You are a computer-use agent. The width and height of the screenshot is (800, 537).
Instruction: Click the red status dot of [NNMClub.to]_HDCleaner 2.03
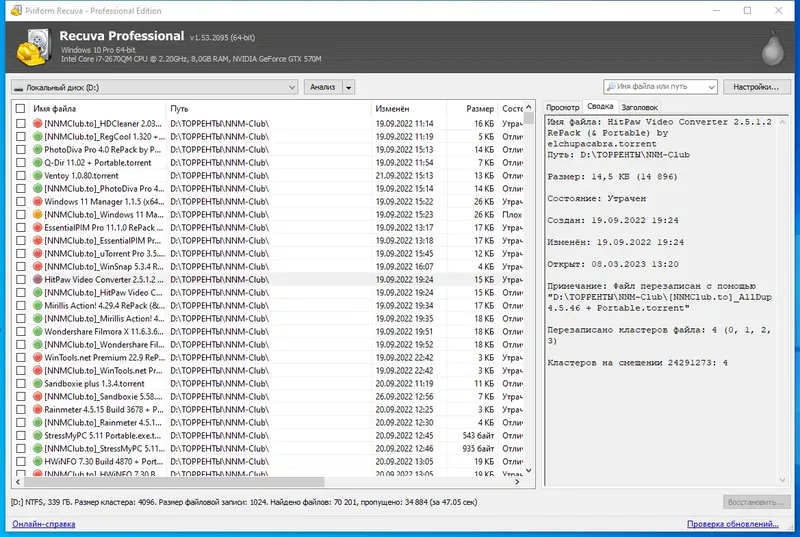click(x=37, y=123)
